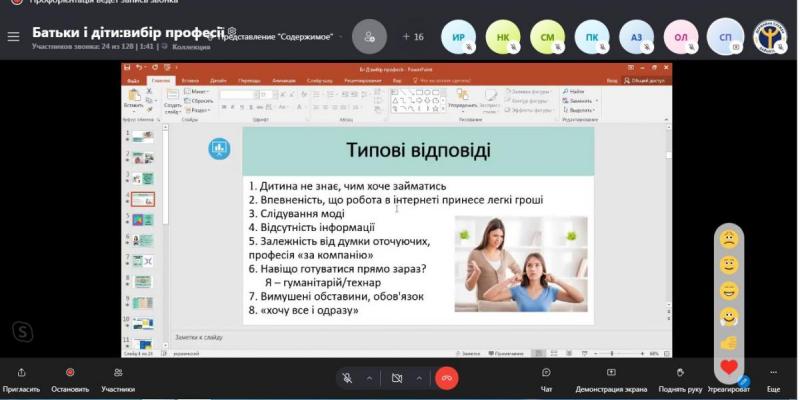Expand the microphone options chevron
The width and height of the screenshot is (800, 400).
tap(370, 378)
